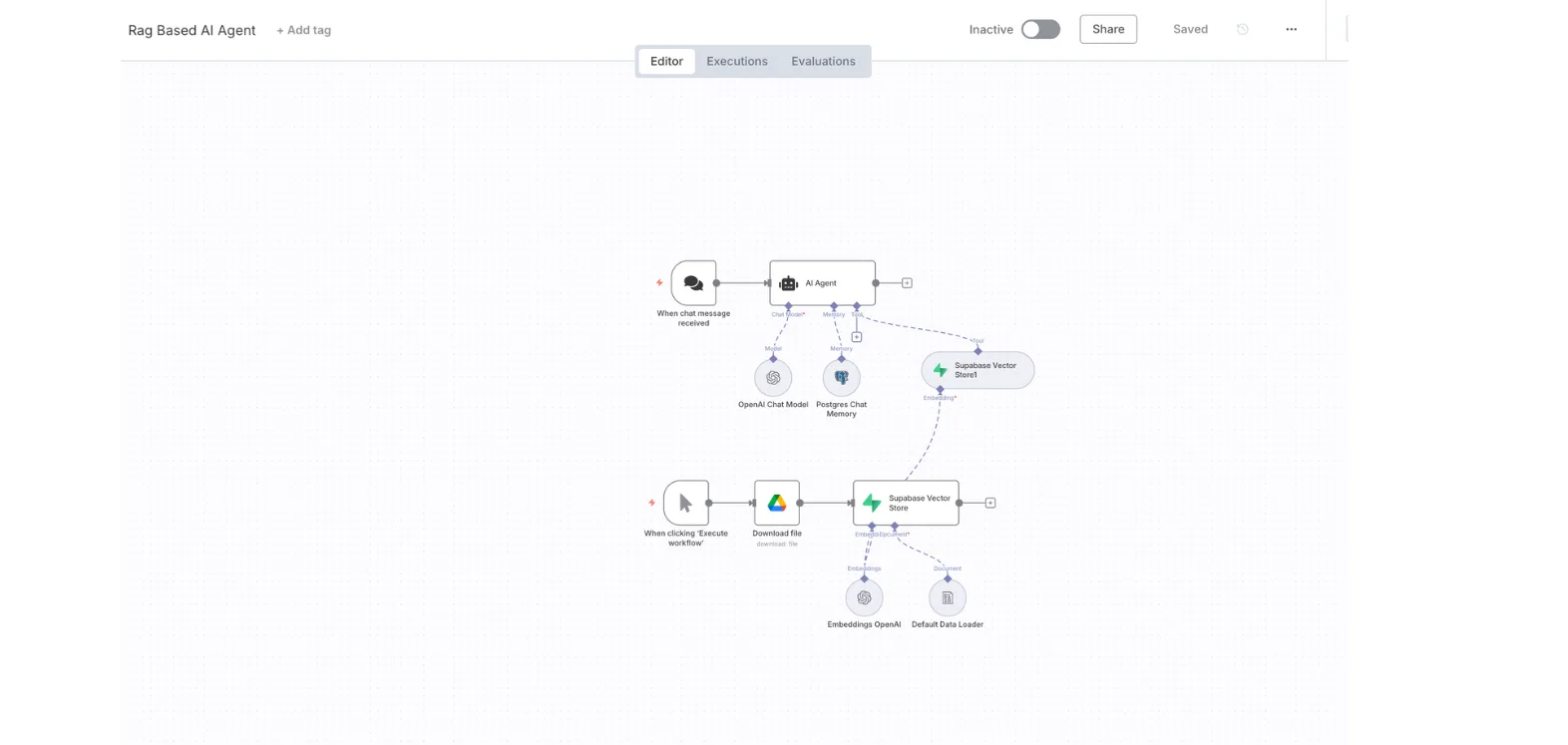Click the Embedding connector on Supabase Vector Store1

[940, 390]
